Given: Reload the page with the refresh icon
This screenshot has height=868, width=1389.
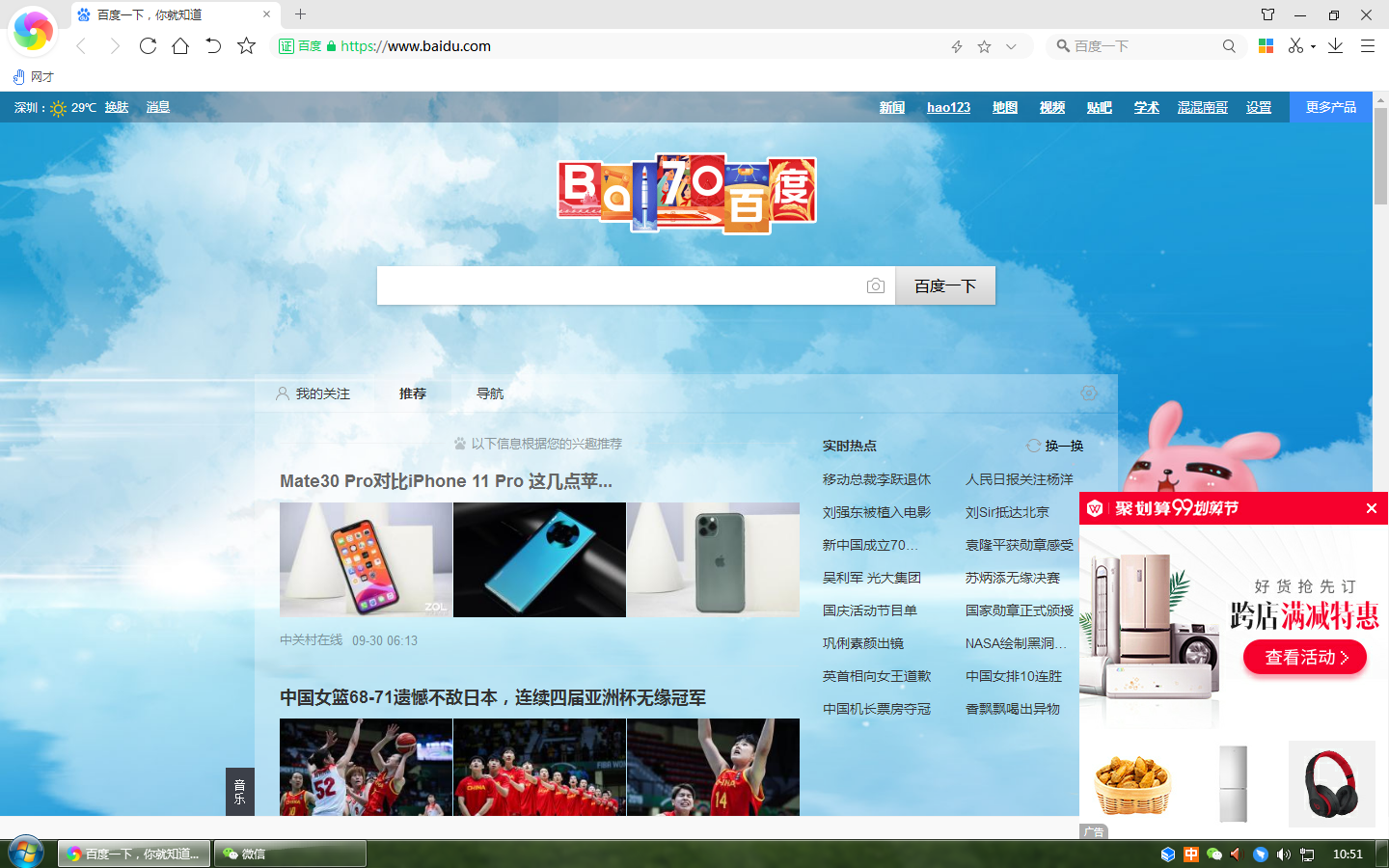Looking at the screenshot, I should (148, 45).
